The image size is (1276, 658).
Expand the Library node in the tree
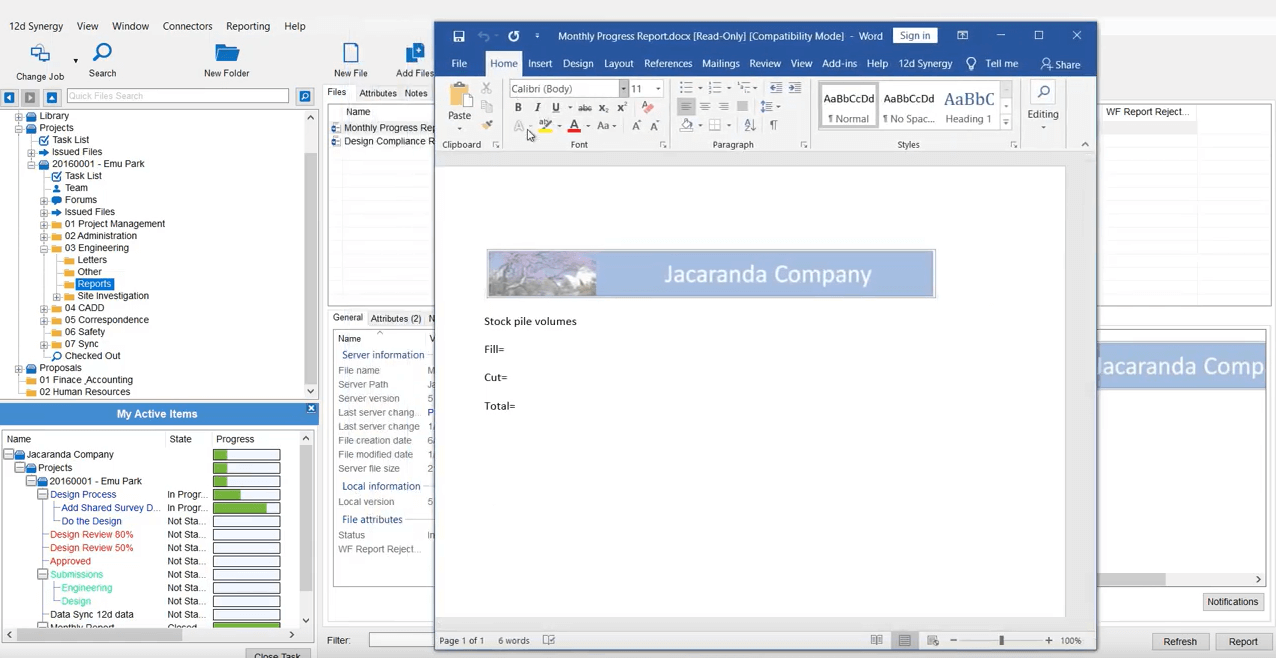tap(19, 116)
